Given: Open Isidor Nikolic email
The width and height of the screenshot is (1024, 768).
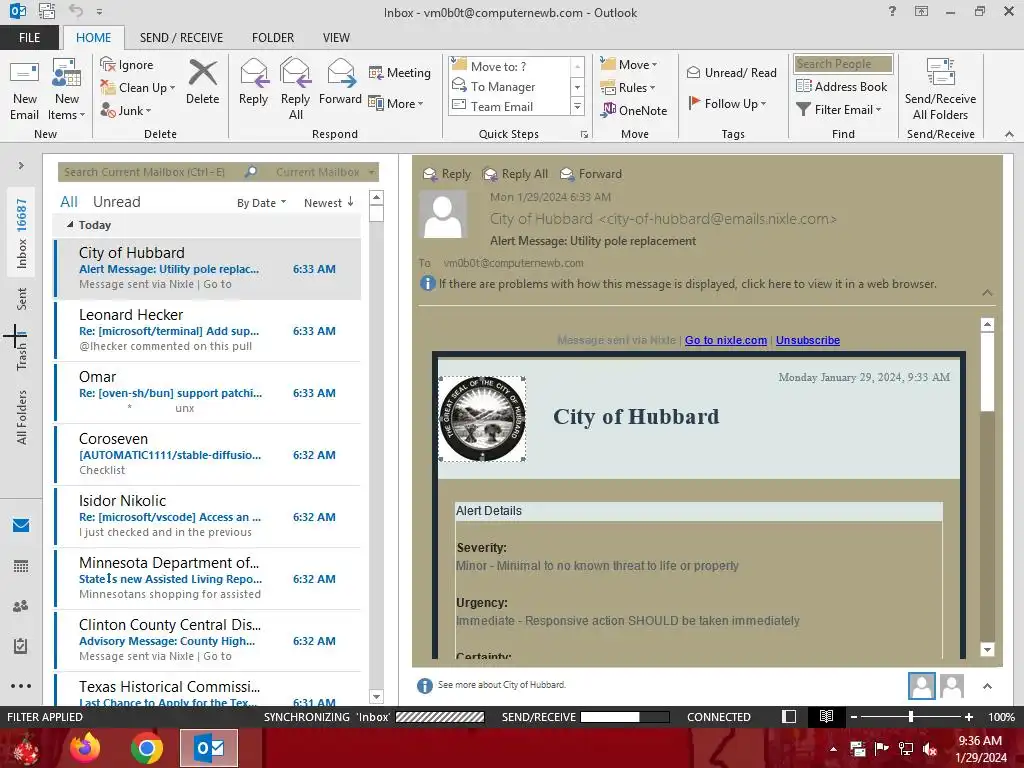Looking at the screenshot, I should [x=208, y=517].
